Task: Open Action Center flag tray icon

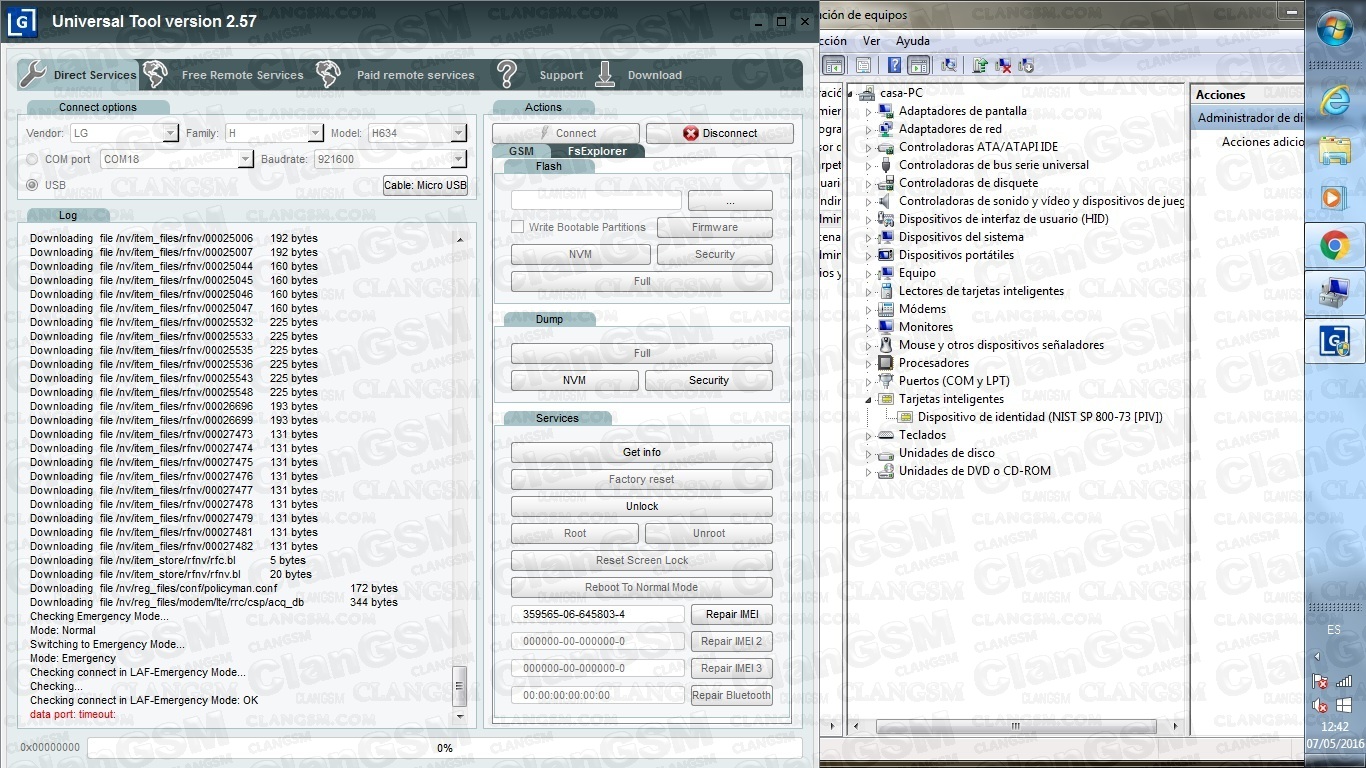Action: (1320, 681)
